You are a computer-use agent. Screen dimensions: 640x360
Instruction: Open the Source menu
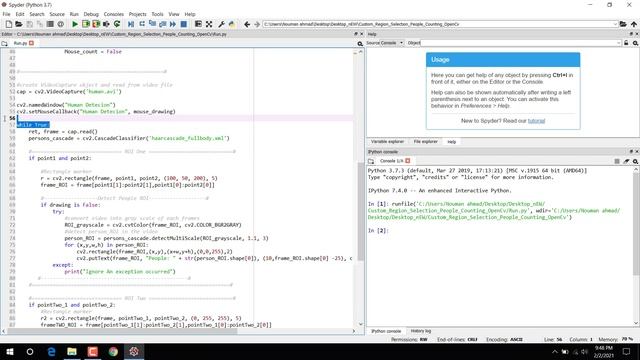(57, 14)
